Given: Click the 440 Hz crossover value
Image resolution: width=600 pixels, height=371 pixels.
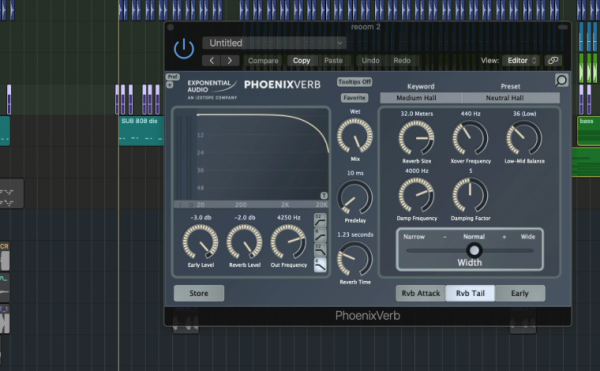Looking at the screenshot, I should point(470,114).
